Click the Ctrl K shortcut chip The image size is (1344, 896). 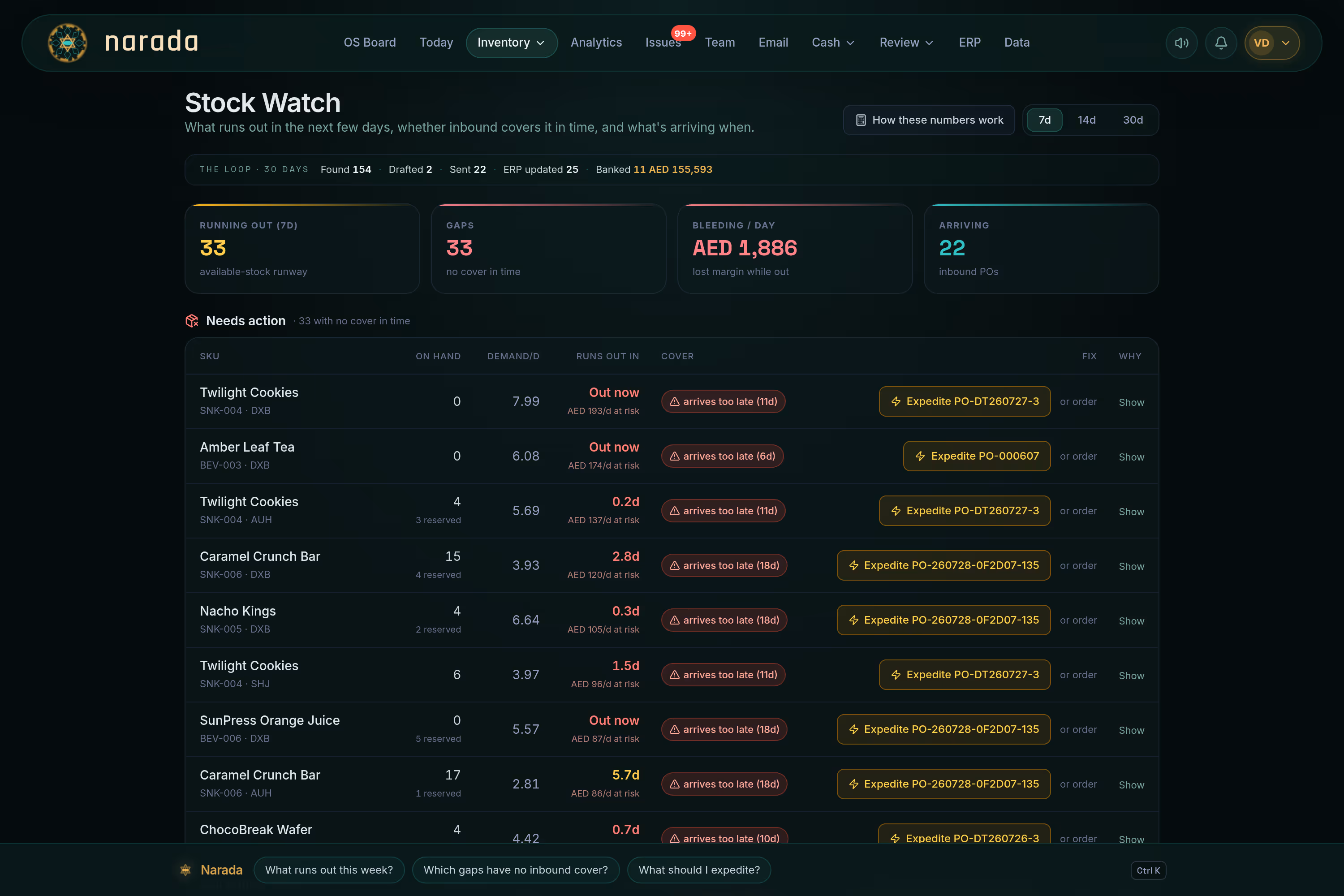click(x=1148, y=870)
